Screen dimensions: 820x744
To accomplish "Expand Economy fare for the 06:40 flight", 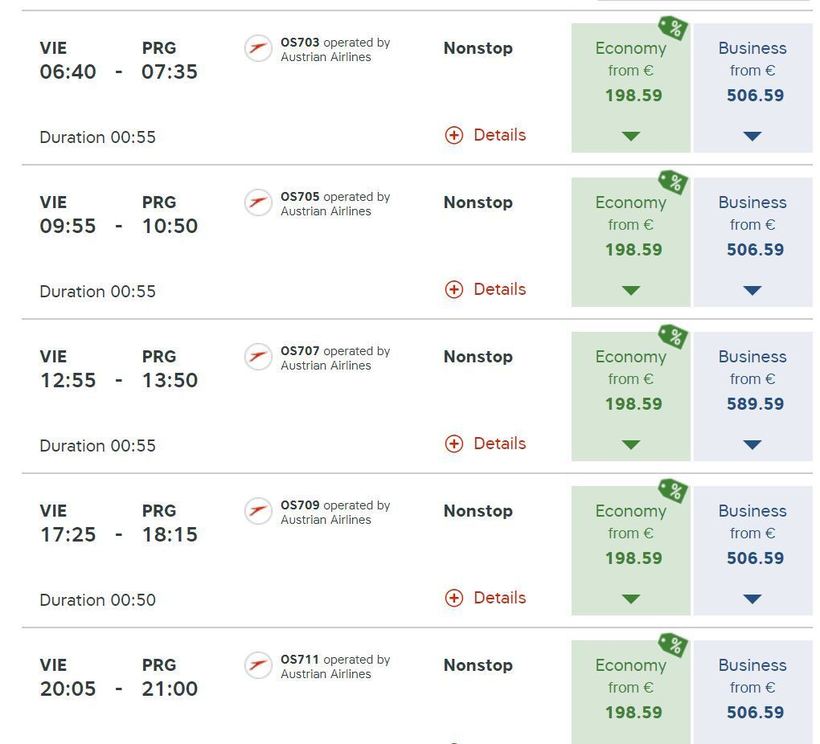I will (631, 136).
